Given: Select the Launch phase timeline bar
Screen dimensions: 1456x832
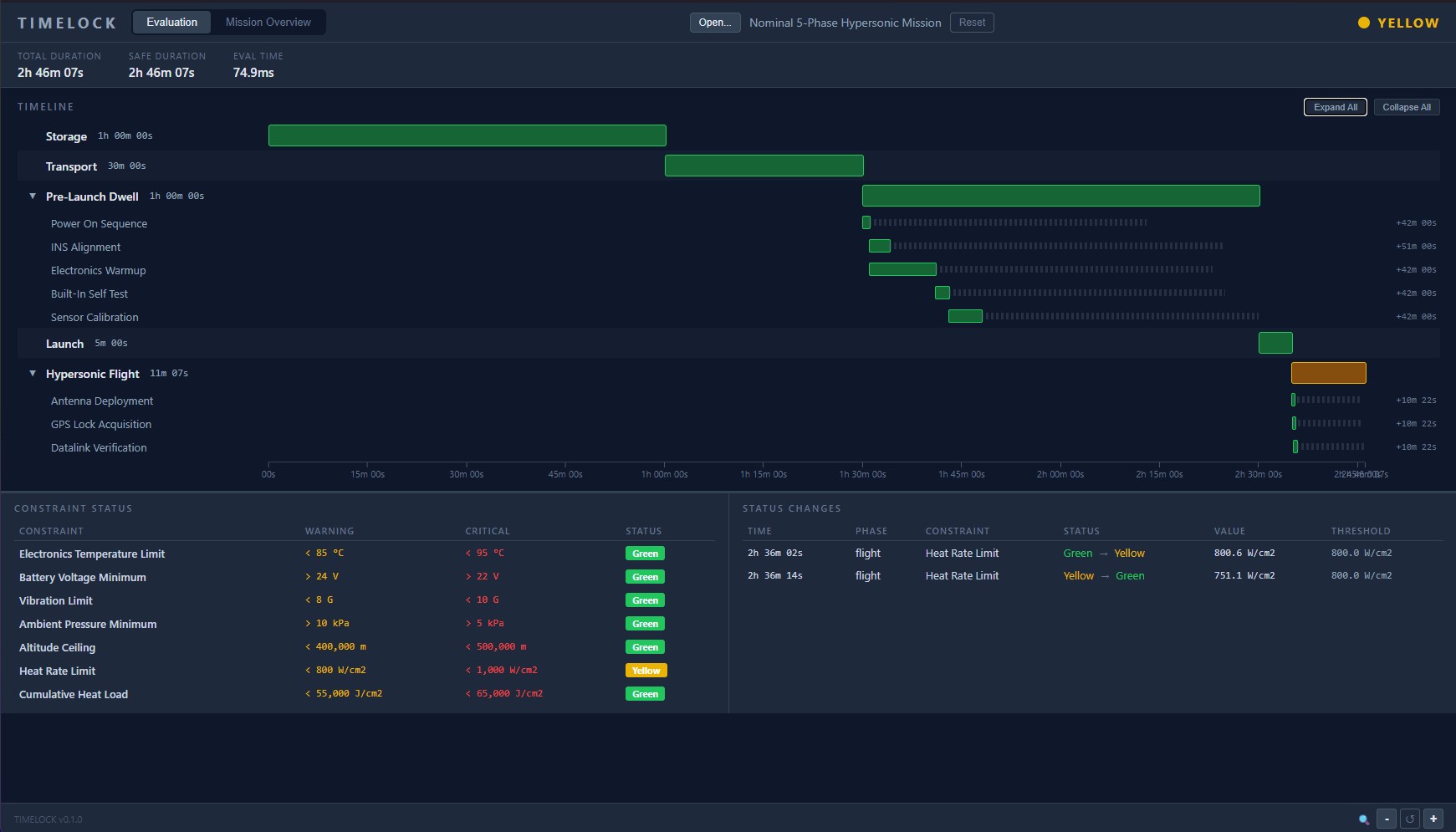Looking at the screenshot, I should click(1275, 343).
